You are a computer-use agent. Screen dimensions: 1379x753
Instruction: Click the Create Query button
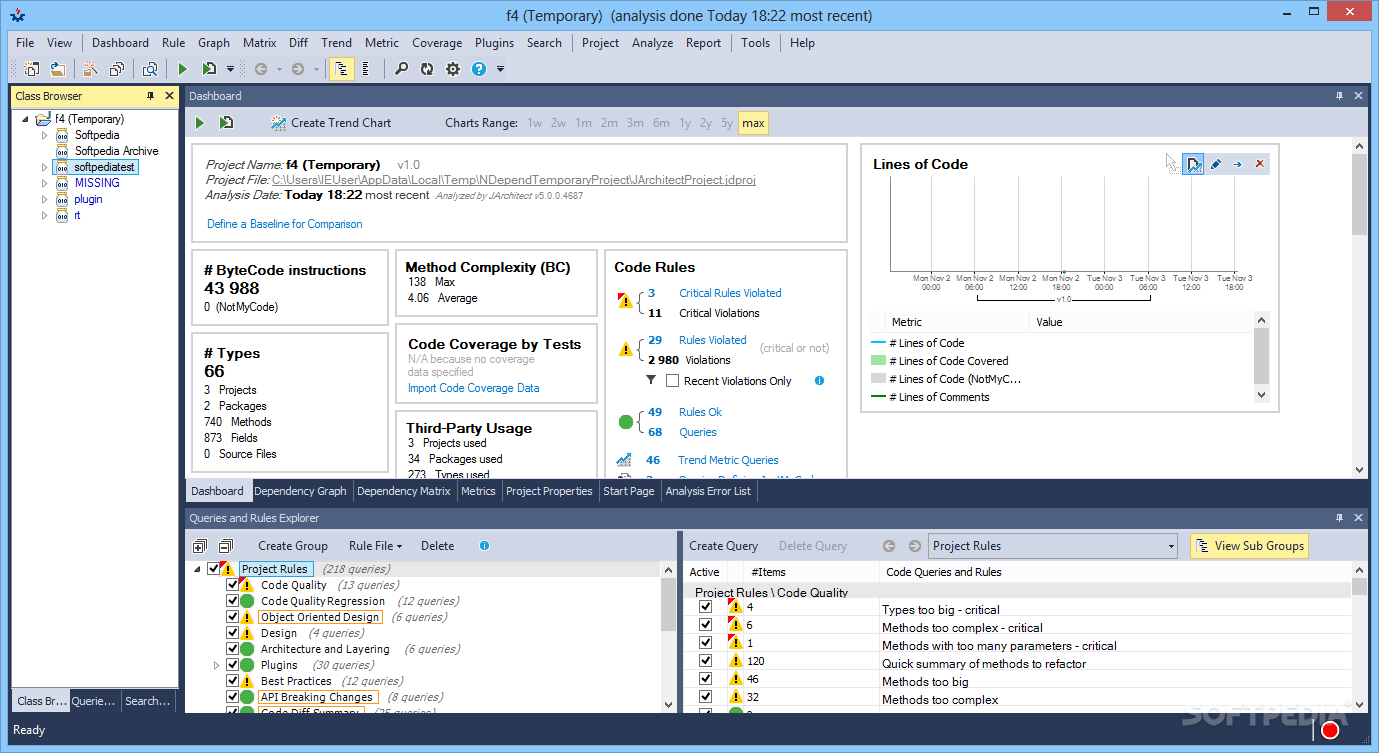click(724, 546)
